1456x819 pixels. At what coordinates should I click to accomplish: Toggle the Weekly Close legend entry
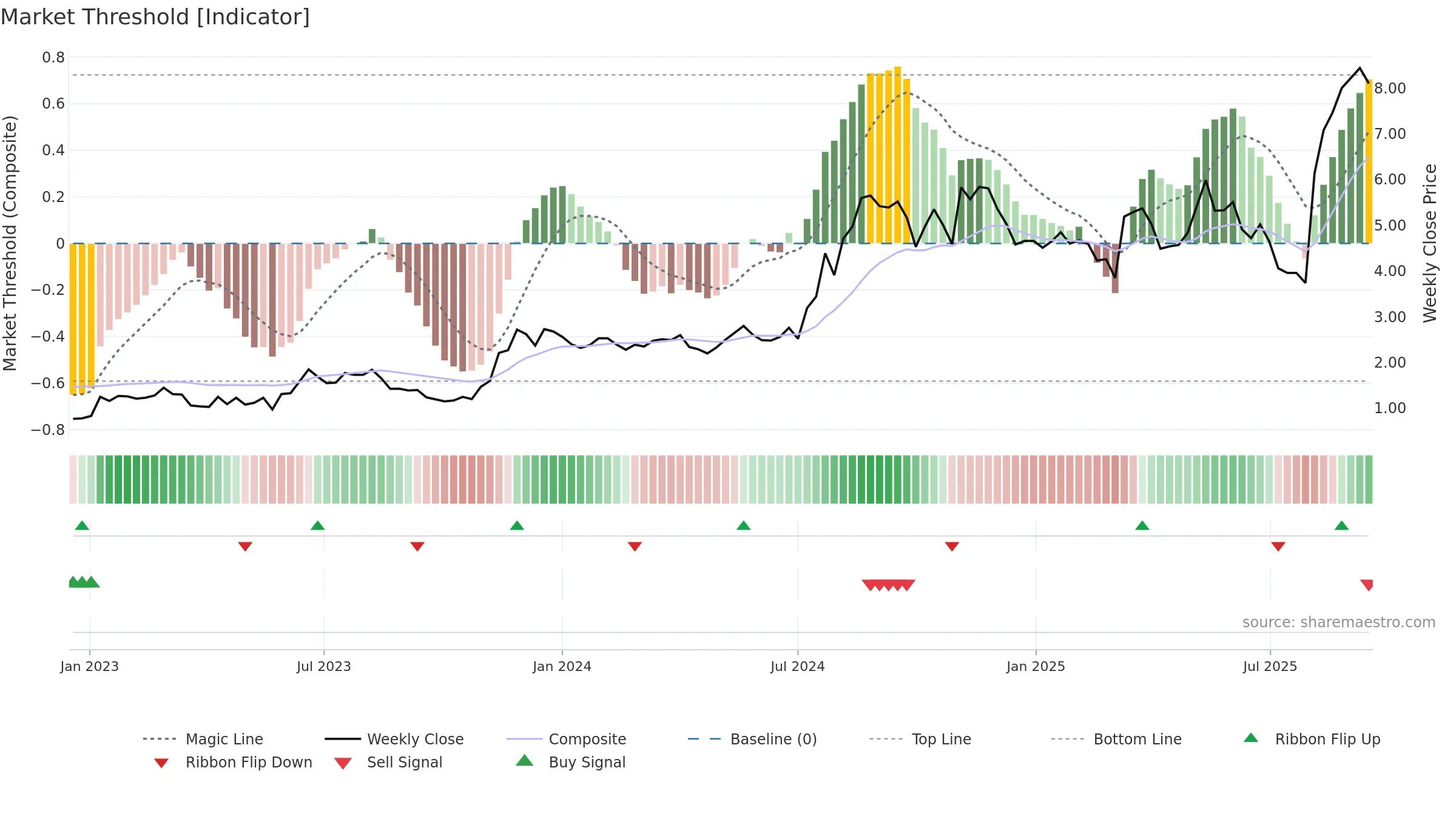(394, 739)
